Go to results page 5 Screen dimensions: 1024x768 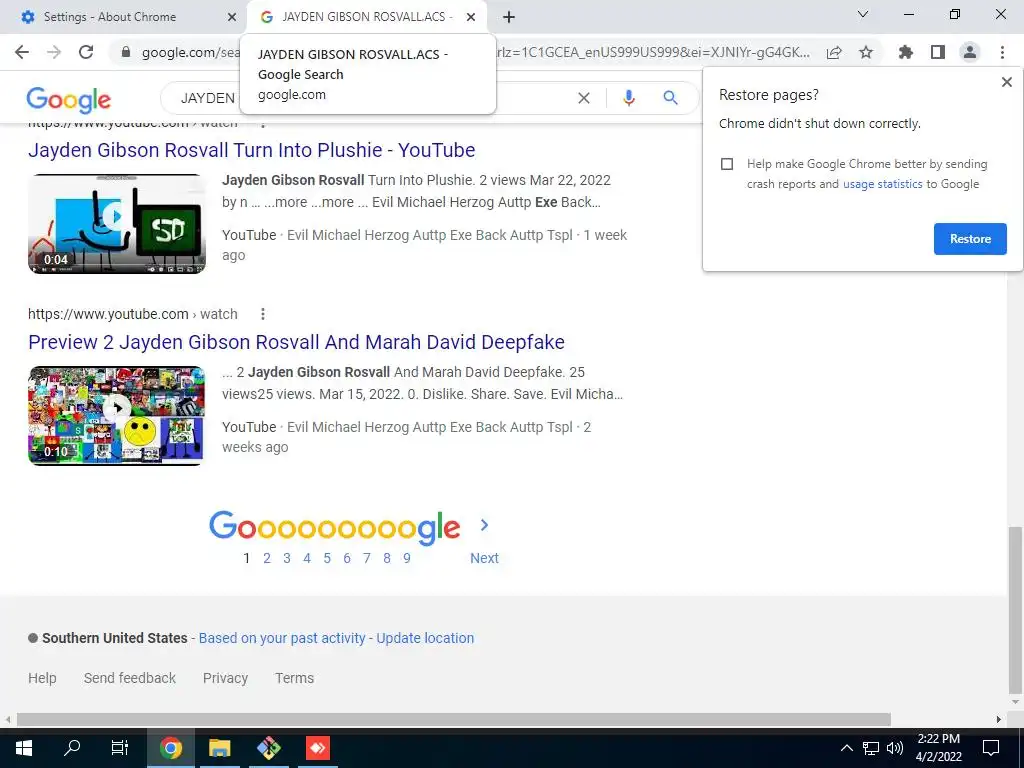click(327, 558)
